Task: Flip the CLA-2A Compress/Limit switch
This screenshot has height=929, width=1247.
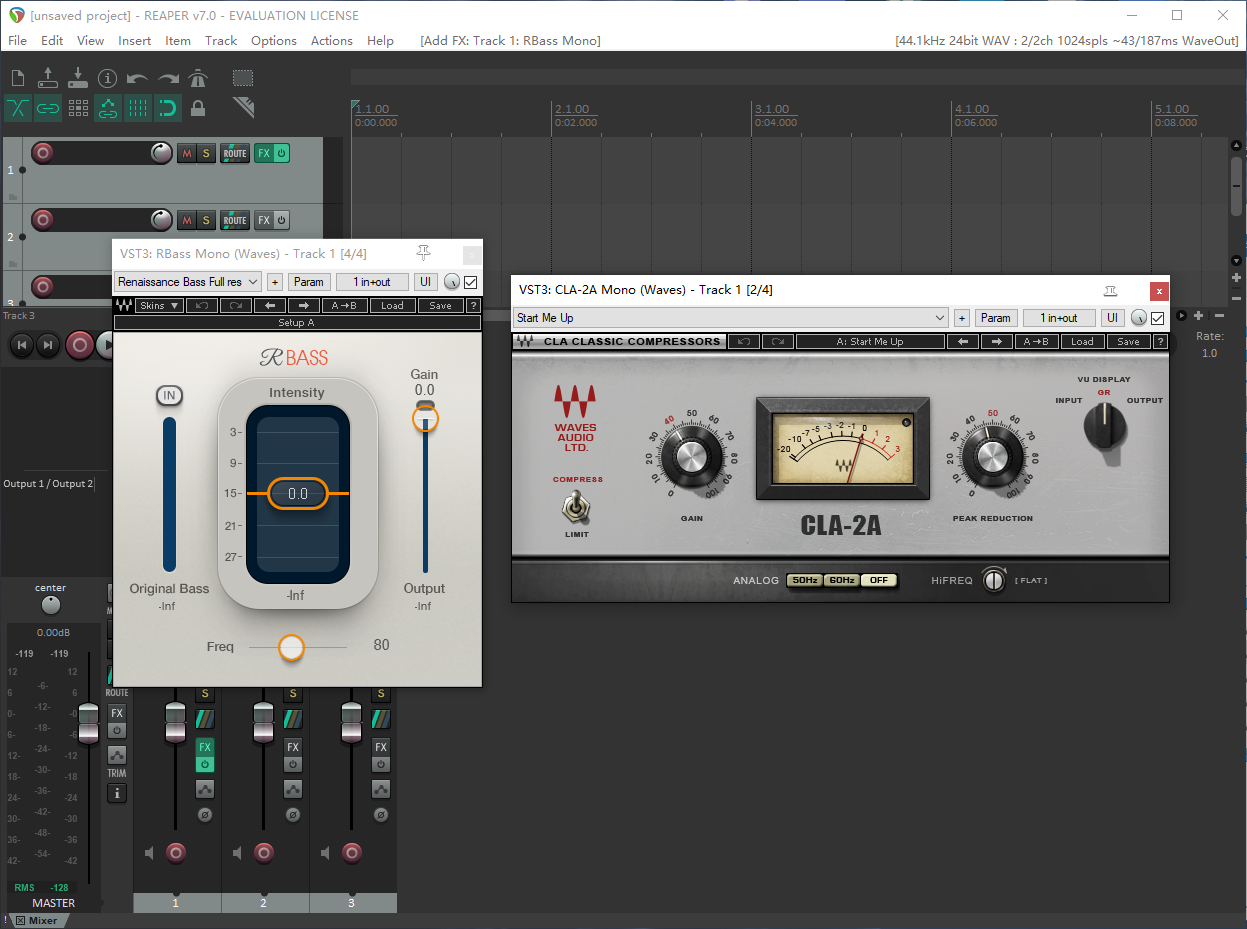Action: point(577,509)
